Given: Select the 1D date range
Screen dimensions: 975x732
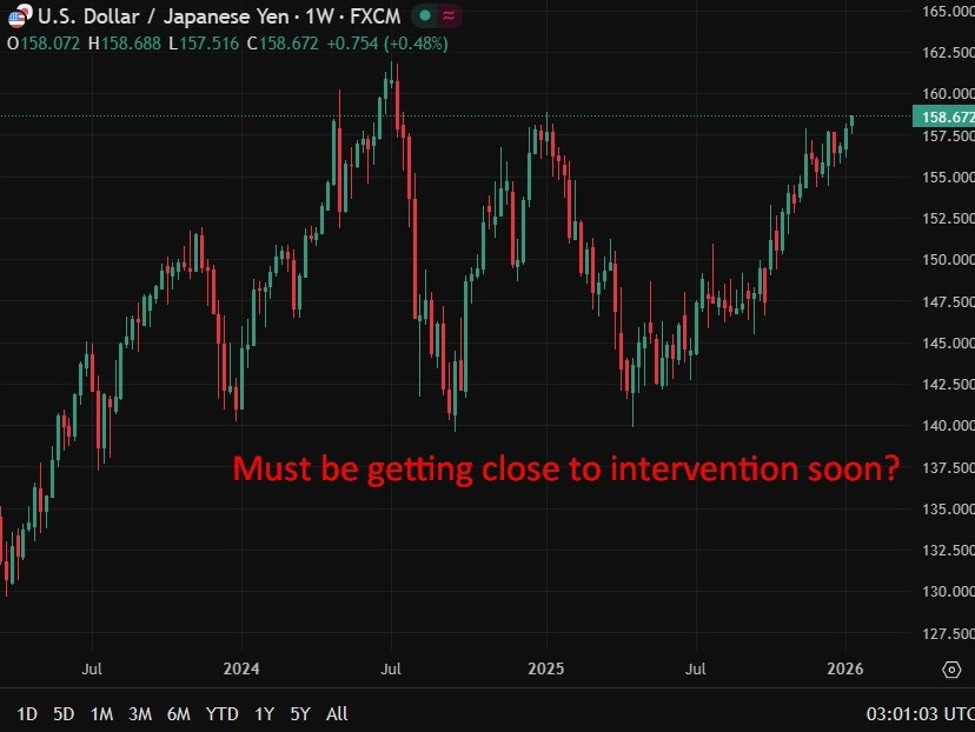Looking at the screenshot, I should tap(25, 714).
